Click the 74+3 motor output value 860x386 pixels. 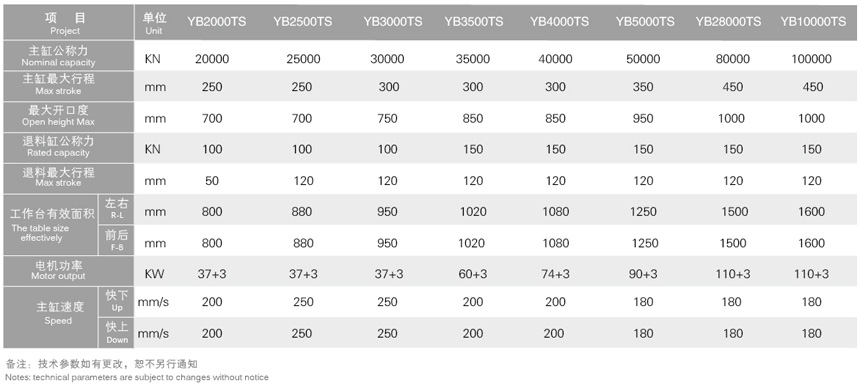[555, 274]
